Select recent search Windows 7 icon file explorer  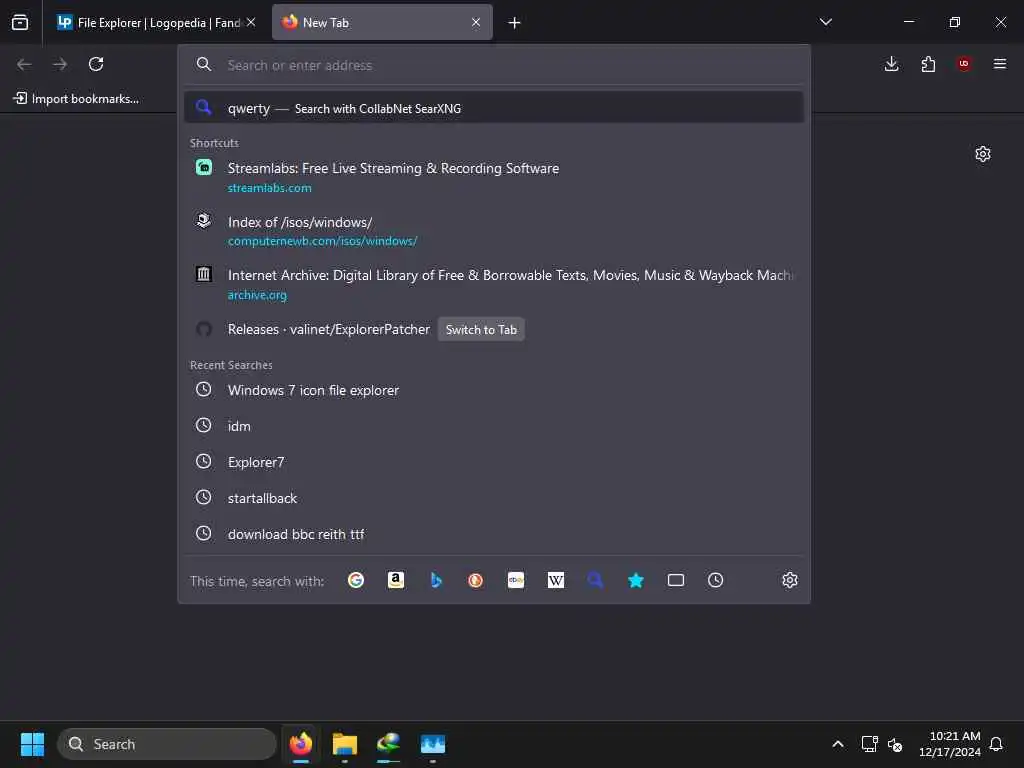tap(494, 390)
